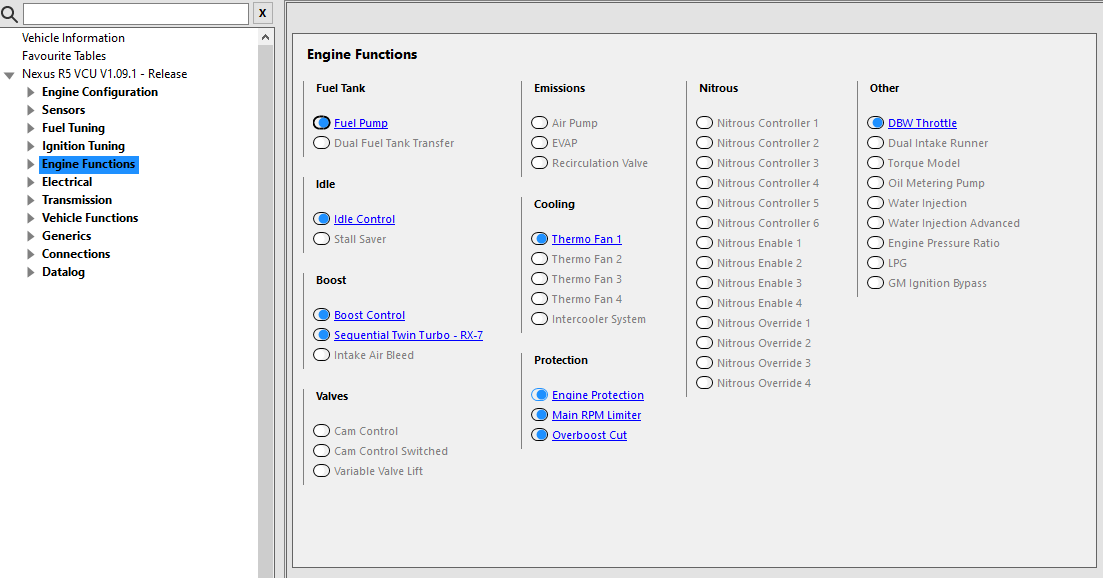Enable the Cam Control valve toggle
The image size is (1103, 578).
[321, 431]
